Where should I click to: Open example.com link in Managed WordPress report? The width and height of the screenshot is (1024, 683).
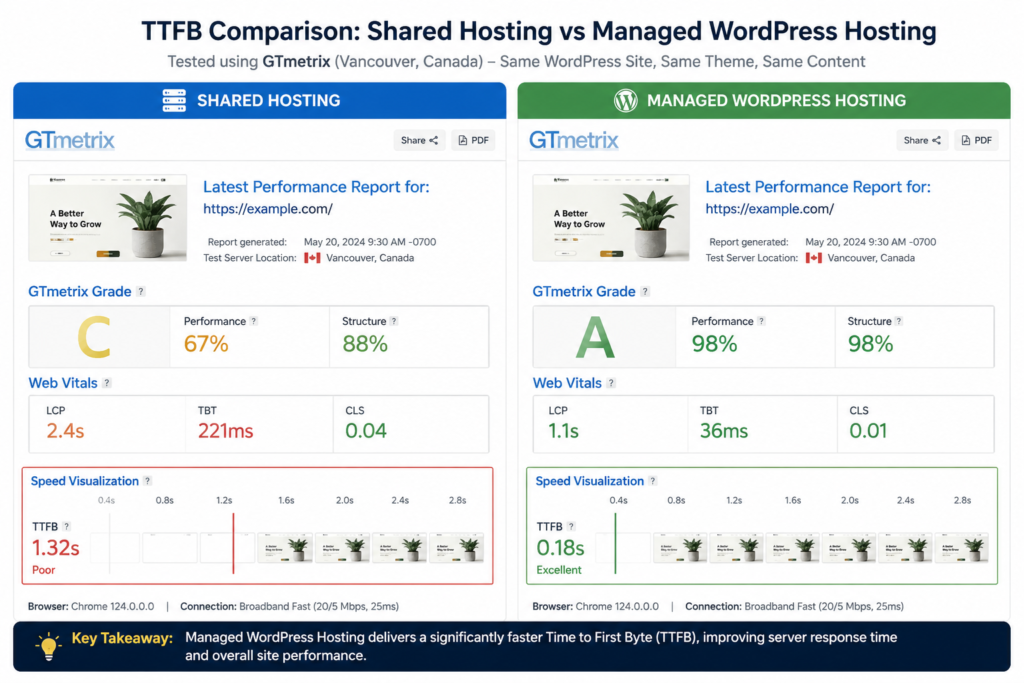(x=769, y=209)
